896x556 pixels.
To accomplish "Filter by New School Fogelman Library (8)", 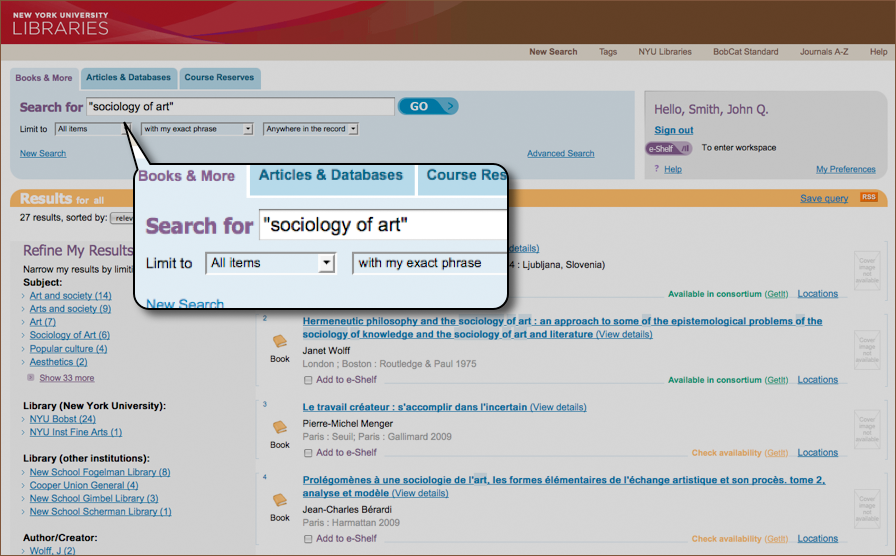I will pos(100,472).
